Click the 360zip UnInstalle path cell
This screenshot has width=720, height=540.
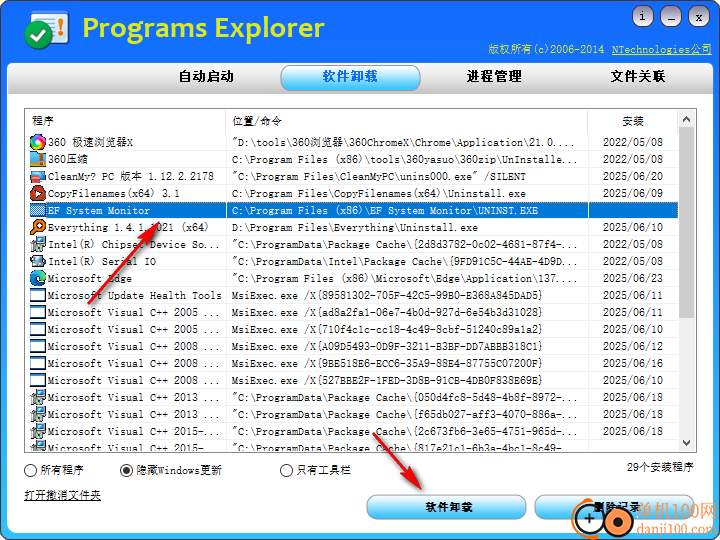click(x=405, y=159)
